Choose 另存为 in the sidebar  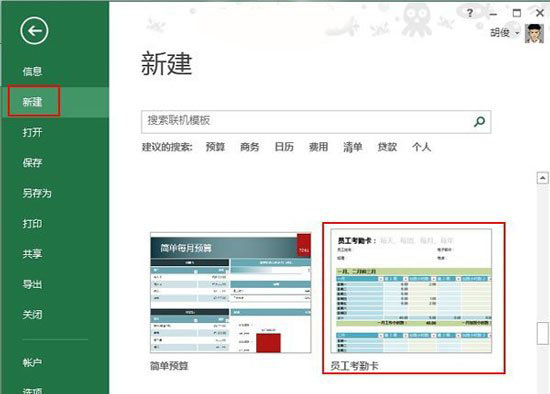click(37, 193)
